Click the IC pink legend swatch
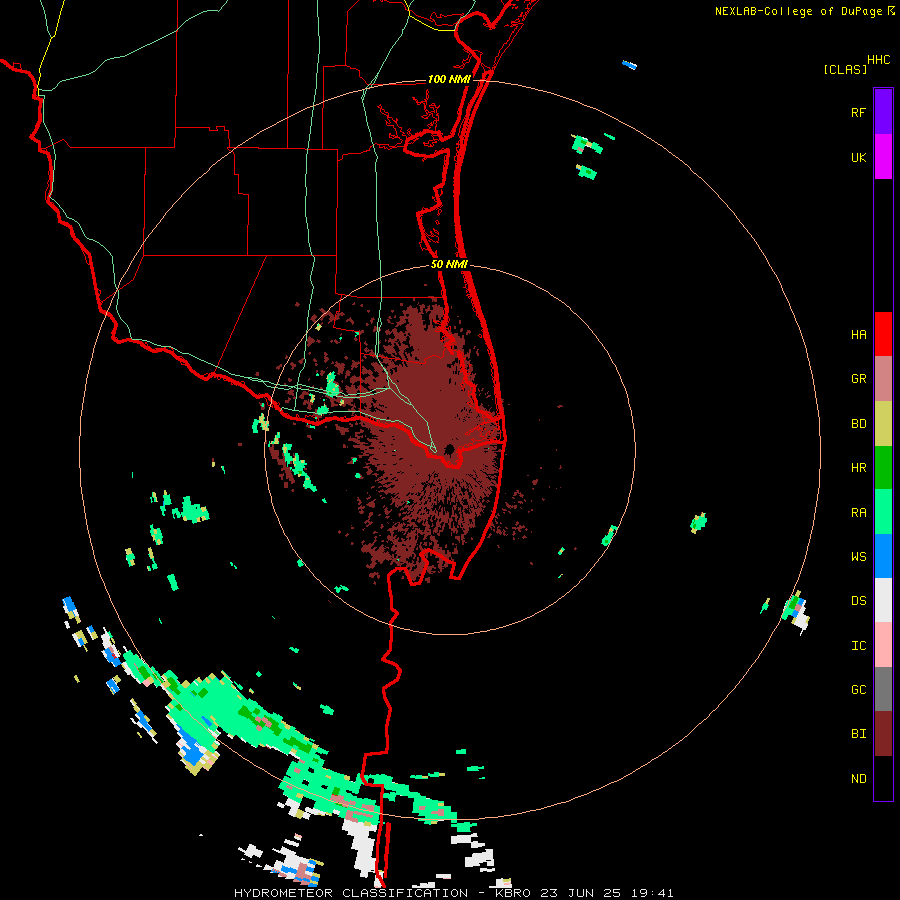Image resolution: width=900 pixels, height=900 pixels. (883, 645)
